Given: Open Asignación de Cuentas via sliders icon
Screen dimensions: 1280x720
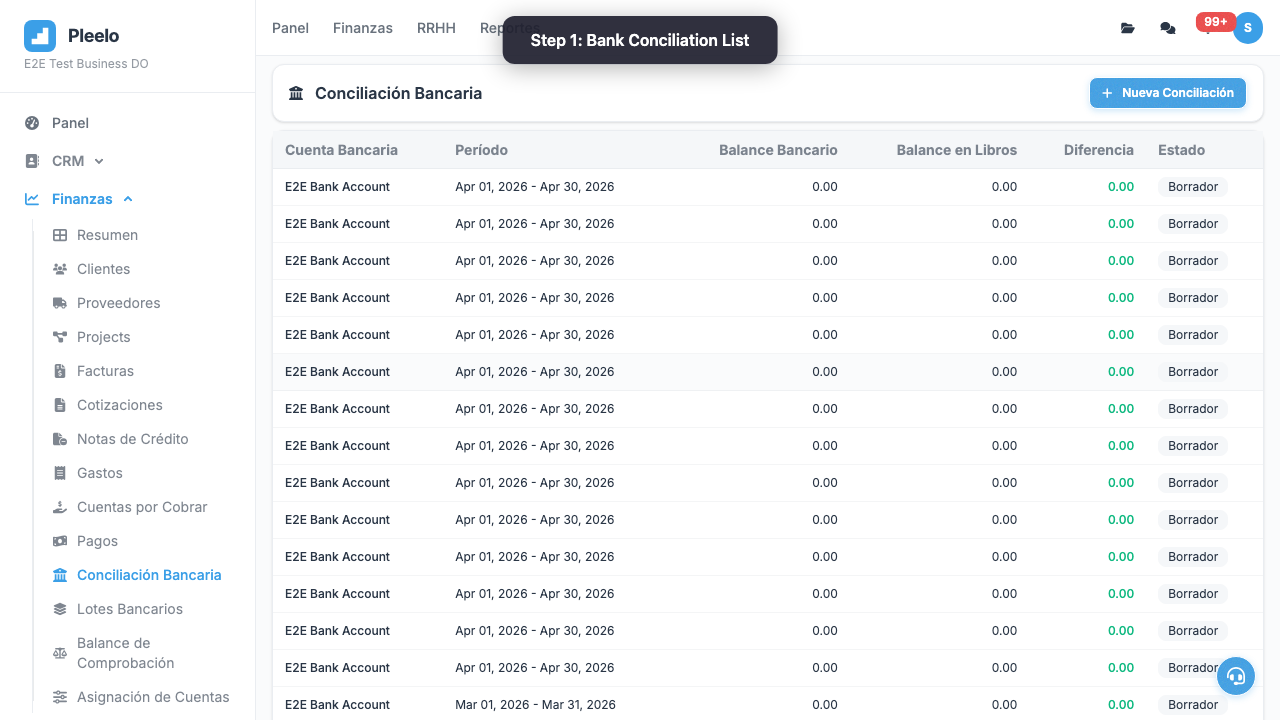Looking at the screenshot, I should [60, 697].
